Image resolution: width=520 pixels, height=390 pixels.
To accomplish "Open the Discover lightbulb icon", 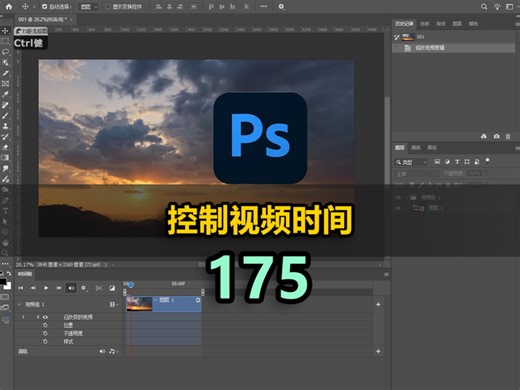I will (497, 6).
